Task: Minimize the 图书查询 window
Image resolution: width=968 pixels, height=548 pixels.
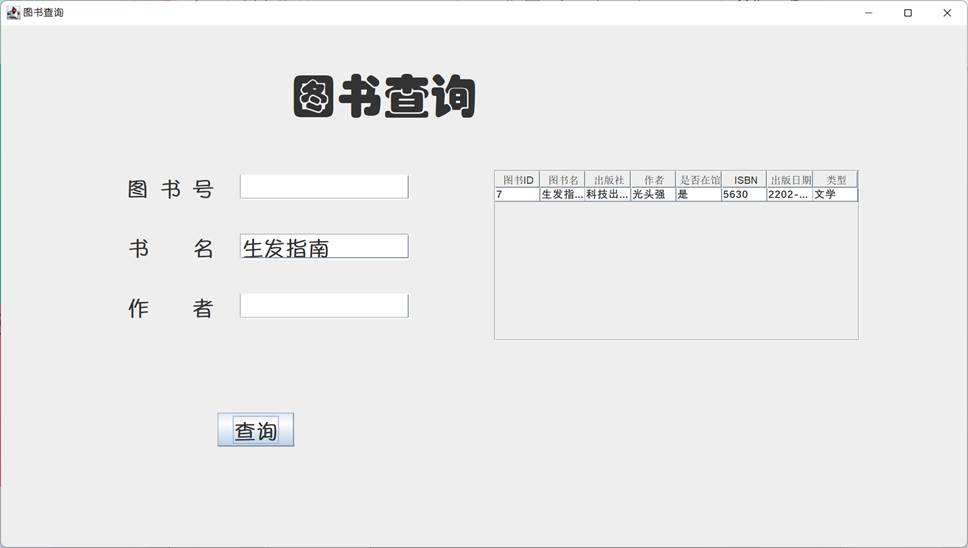Action: 869,12
